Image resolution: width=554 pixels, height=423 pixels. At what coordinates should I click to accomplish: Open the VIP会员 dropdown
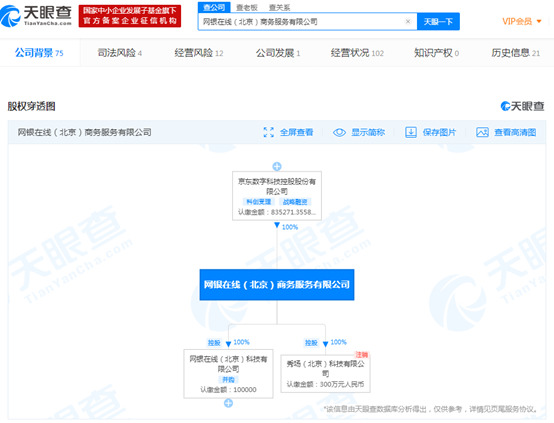pos(522,22)
